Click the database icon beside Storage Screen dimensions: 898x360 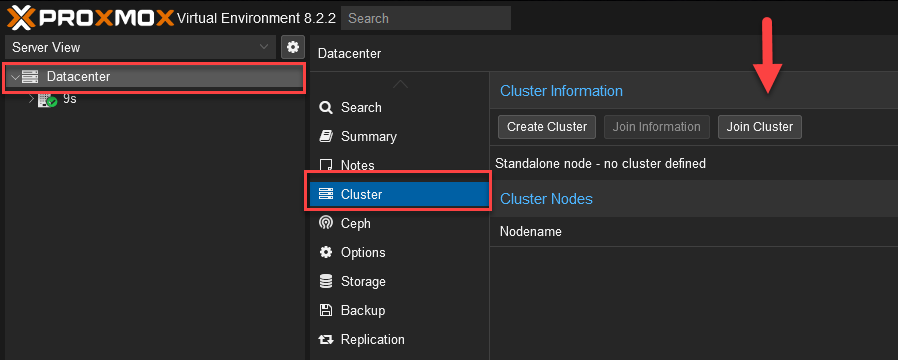[x=326, y=282]
